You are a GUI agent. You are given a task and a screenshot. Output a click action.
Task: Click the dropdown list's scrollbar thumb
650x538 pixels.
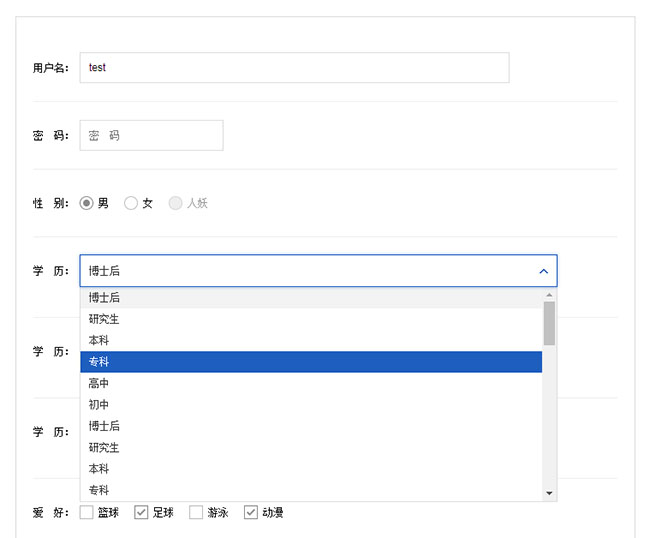pyautogui.click(x=549, y=323)
